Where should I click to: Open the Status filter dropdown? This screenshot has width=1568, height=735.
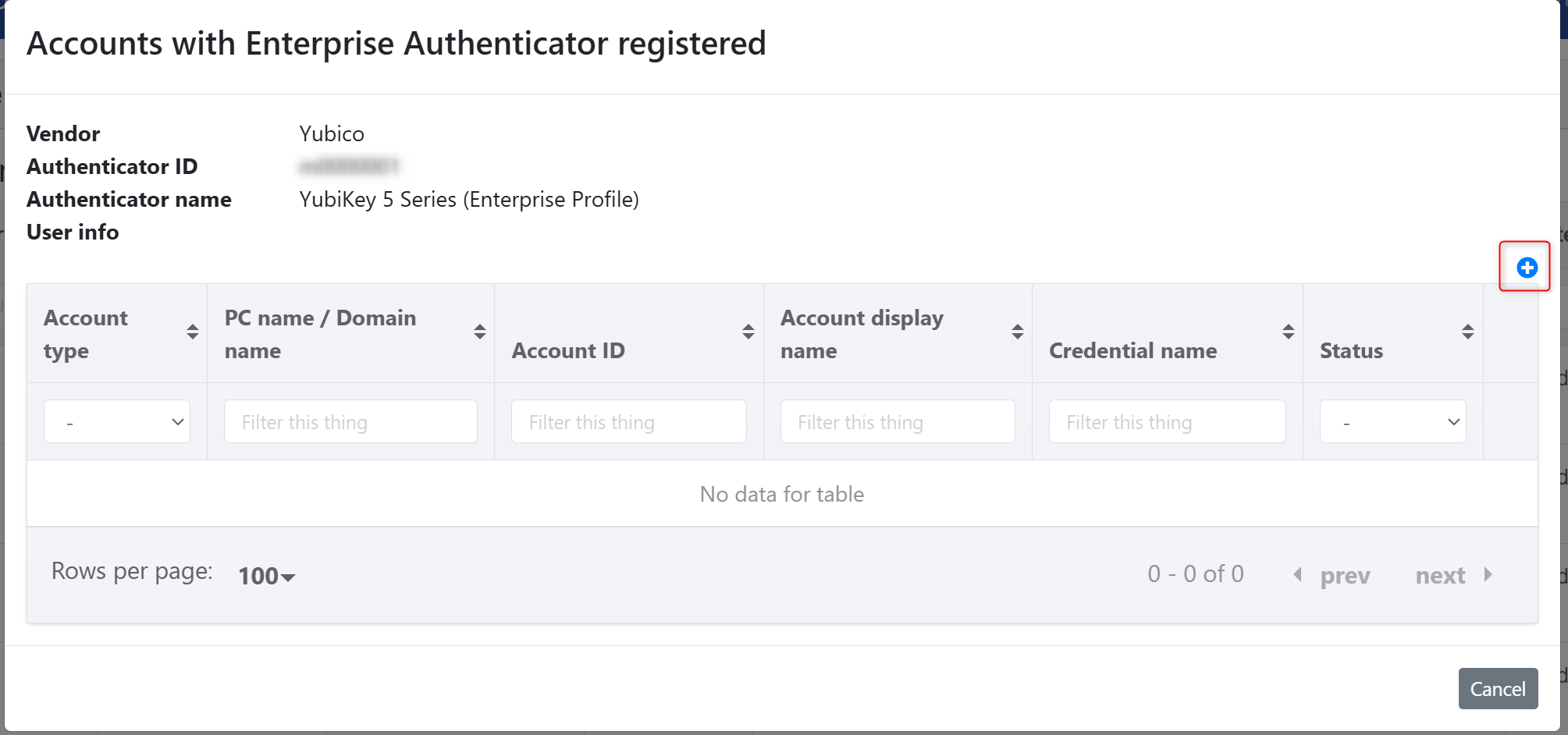(x=1392, y=421)
